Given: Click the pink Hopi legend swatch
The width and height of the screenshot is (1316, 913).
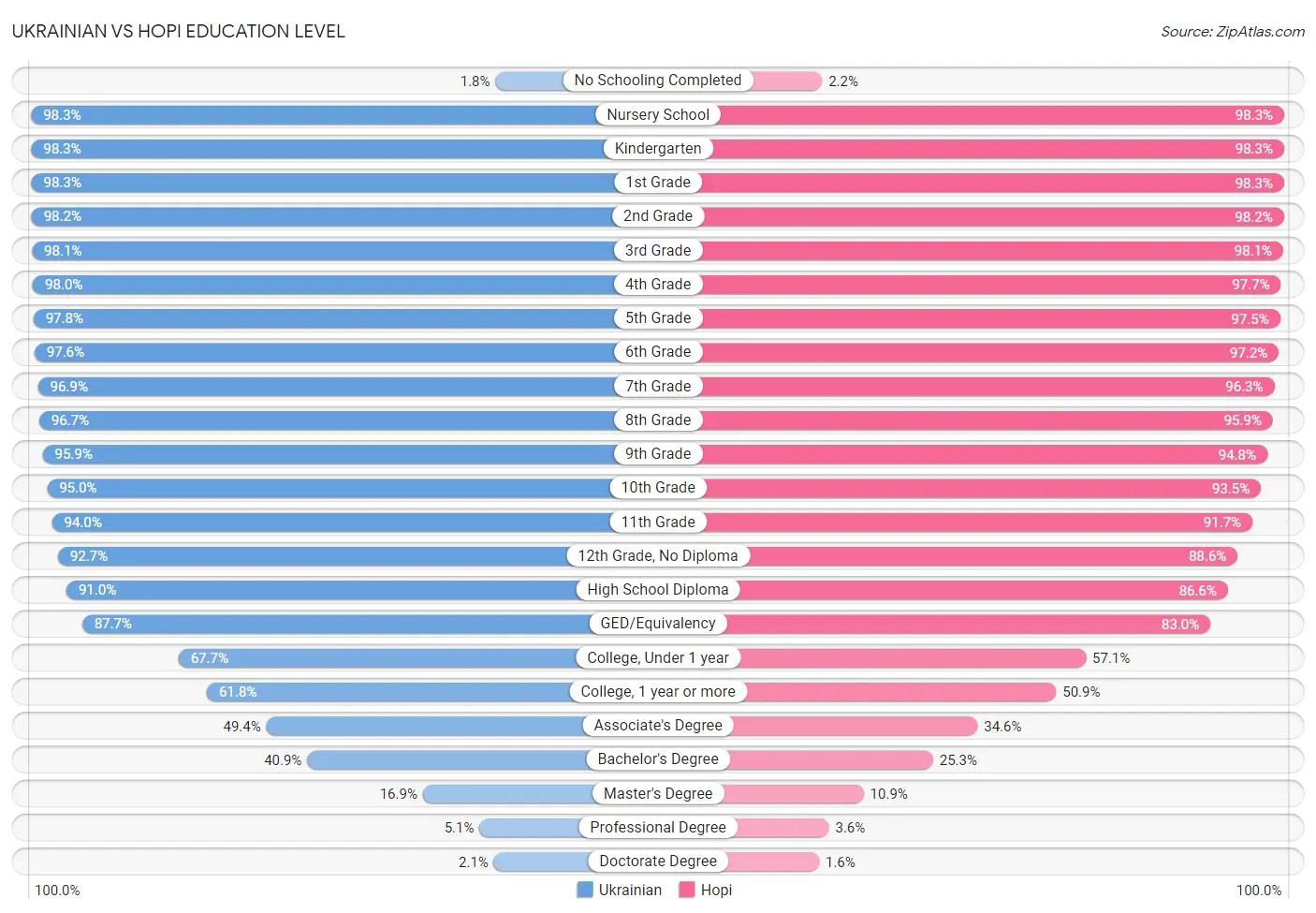Looking at the screenshot, I should tap(687, 890).
